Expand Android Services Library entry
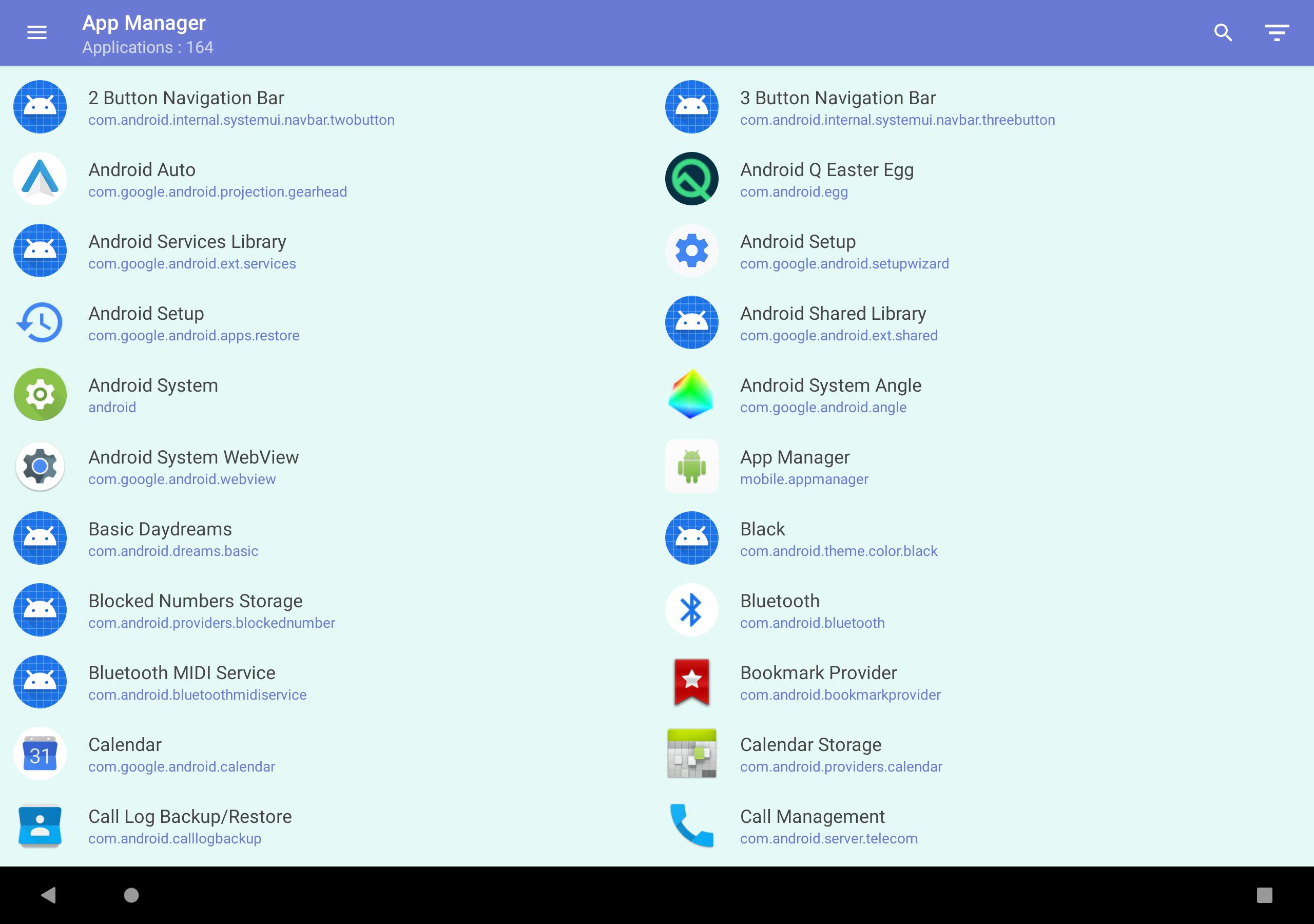Screen dimensions: 1314x924 [x=329, y=251]
